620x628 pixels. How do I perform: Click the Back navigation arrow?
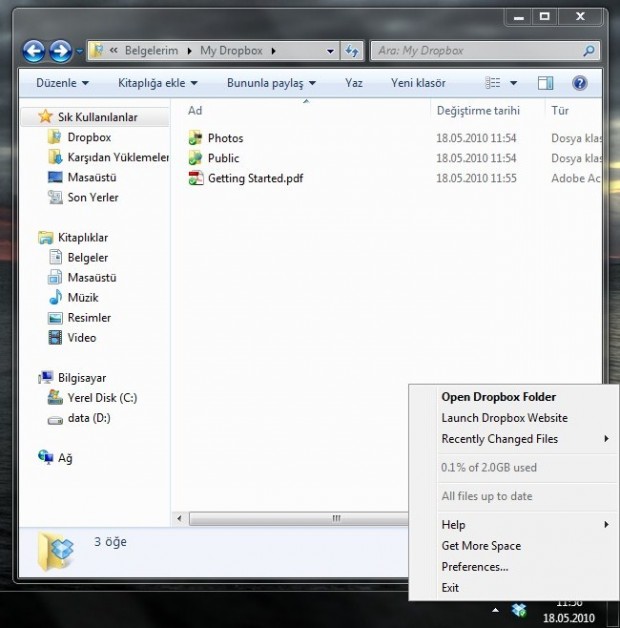click(x=34, y=51)
